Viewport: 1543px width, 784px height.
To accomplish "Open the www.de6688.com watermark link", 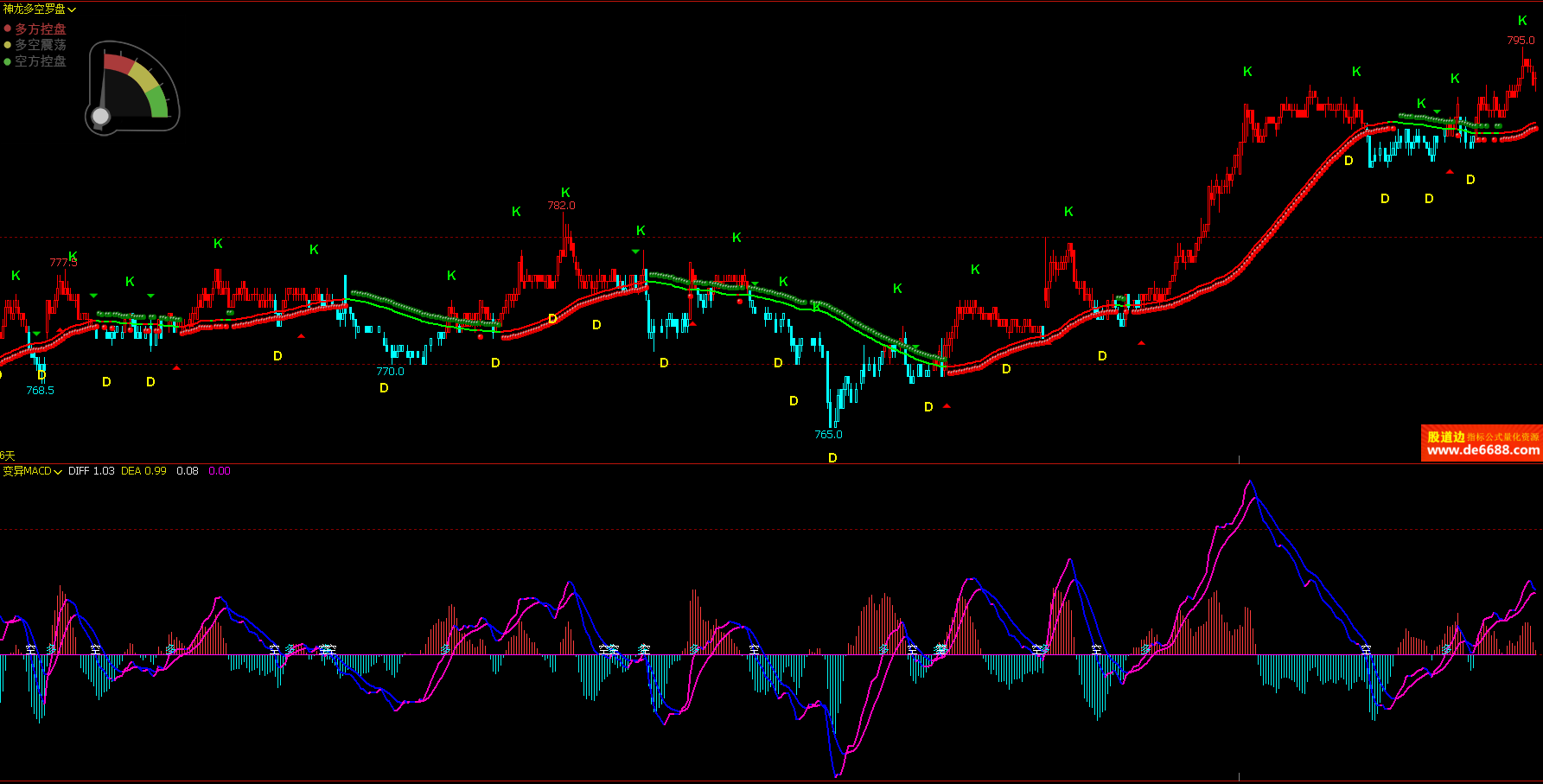I will [1482, 450].
